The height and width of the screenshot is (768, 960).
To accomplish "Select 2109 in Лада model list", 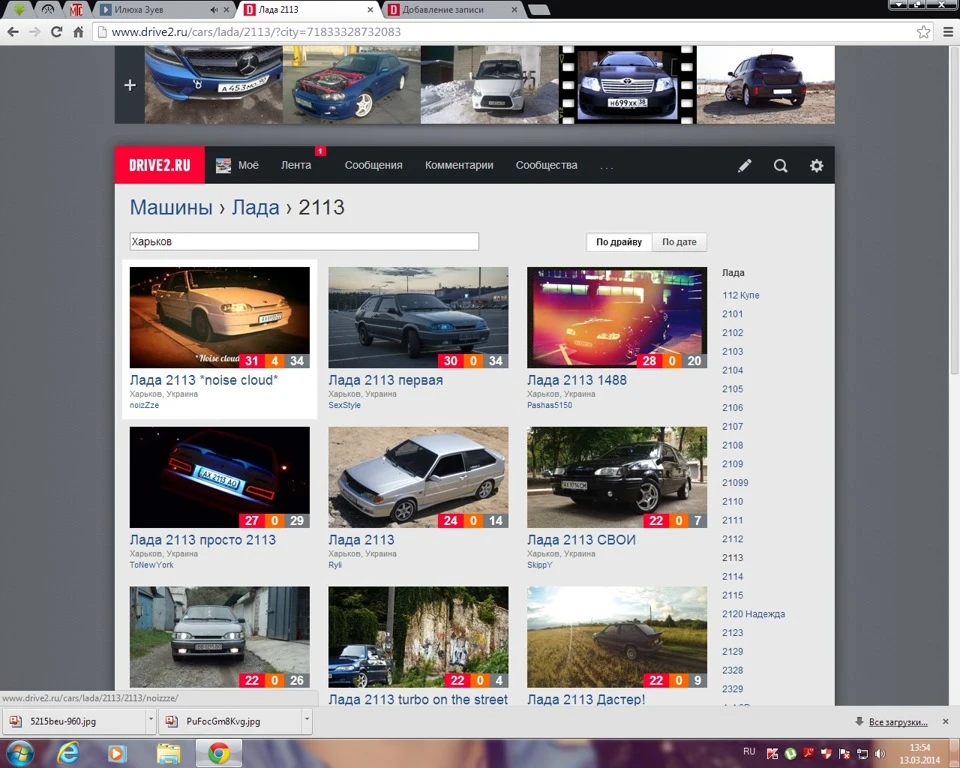I will click(732, 464).
